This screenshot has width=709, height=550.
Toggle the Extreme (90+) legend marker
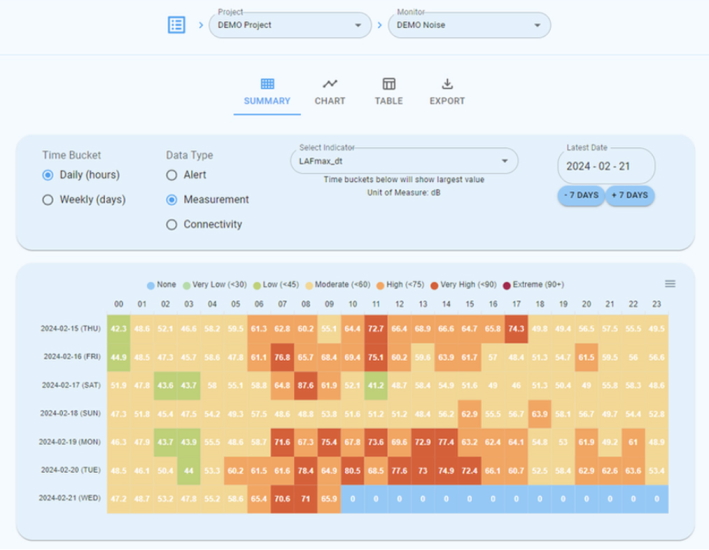coord(506,285)
